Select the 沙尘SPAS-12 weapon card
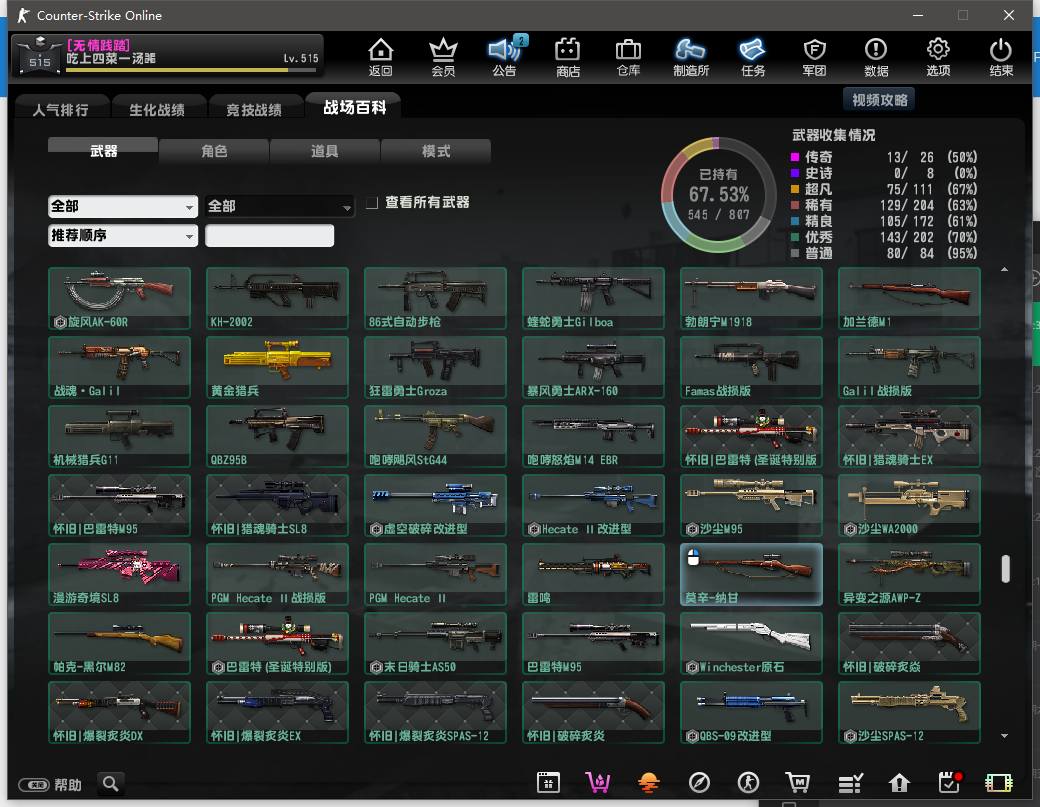1040x807 pixels. 909,712
